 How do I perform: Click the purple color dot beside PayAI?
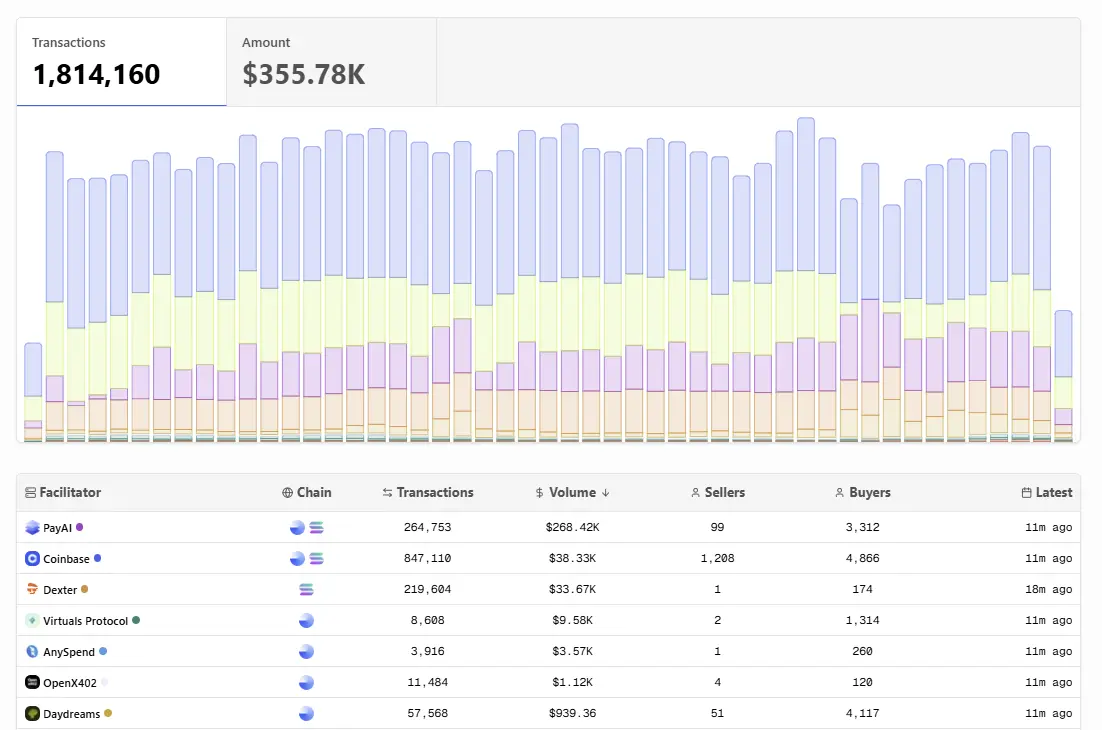(x=80, y=527)
